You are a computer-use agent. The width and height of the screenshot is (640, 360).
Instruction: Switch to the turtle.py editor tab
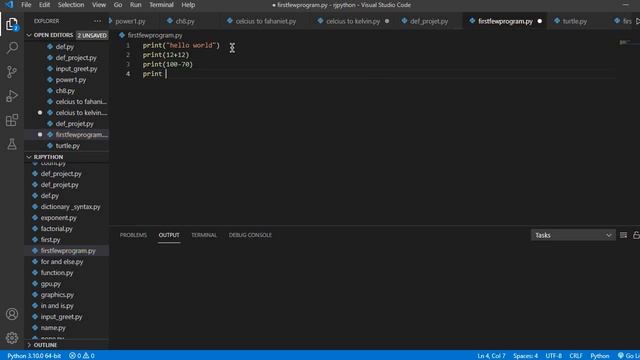575,21
